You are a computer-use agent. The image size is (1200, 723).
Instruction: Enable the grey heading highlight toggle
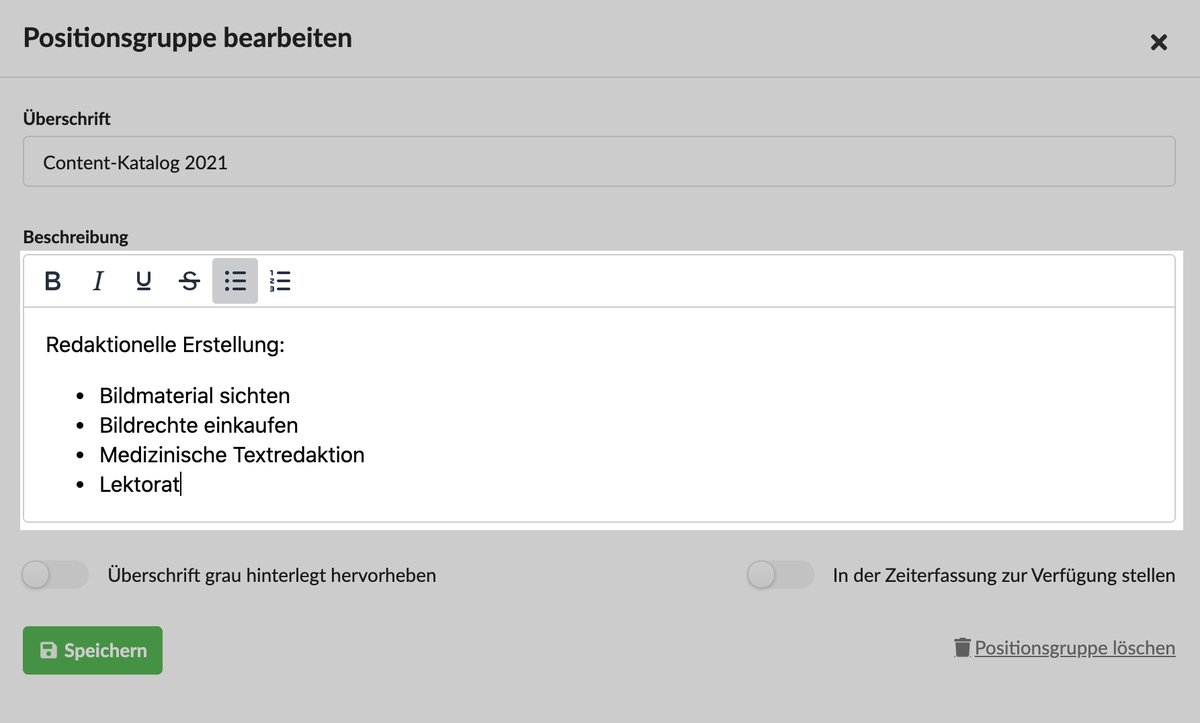pyautogui.click(x=55, y=575)
